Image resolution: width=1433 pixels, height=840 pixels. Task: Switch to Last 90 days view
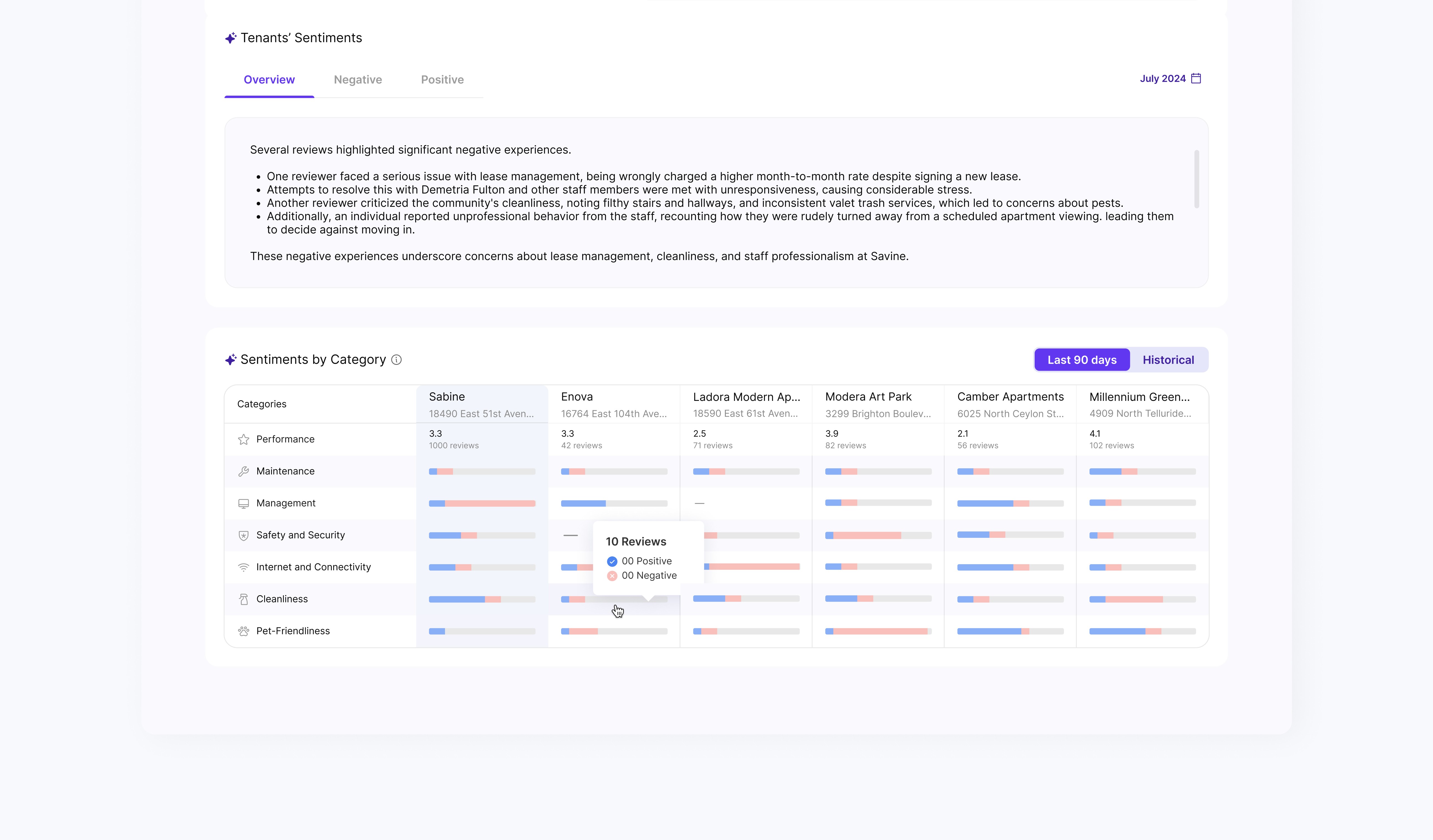click(x=1081, y=360)
